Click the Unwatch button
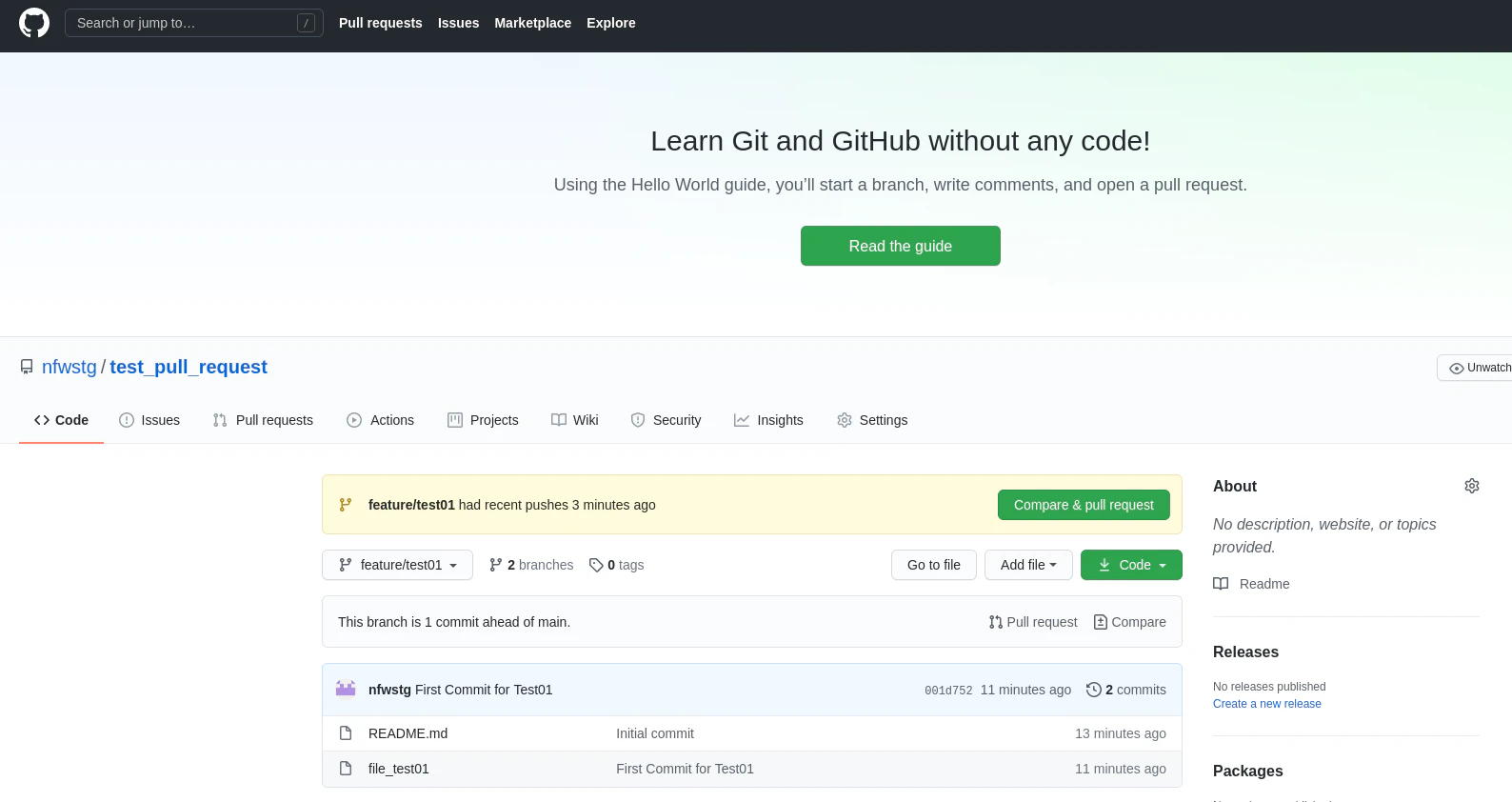This screenshot has width=1512, height=802. tap(1476, 368)
